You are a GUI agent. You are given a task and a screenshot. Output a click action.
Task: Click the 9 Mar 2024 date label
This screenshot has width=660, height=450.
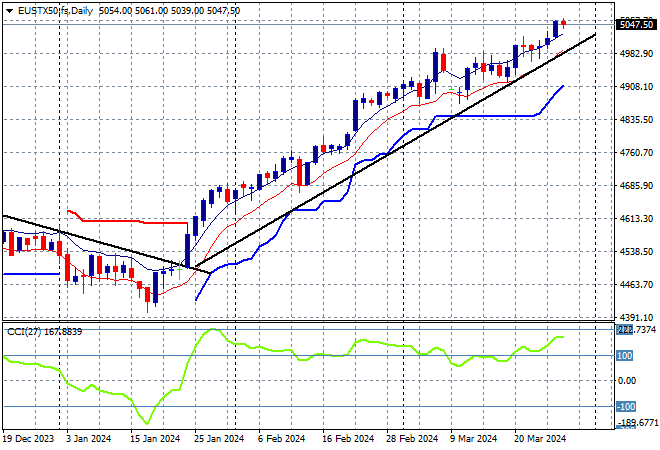(473, 438)
